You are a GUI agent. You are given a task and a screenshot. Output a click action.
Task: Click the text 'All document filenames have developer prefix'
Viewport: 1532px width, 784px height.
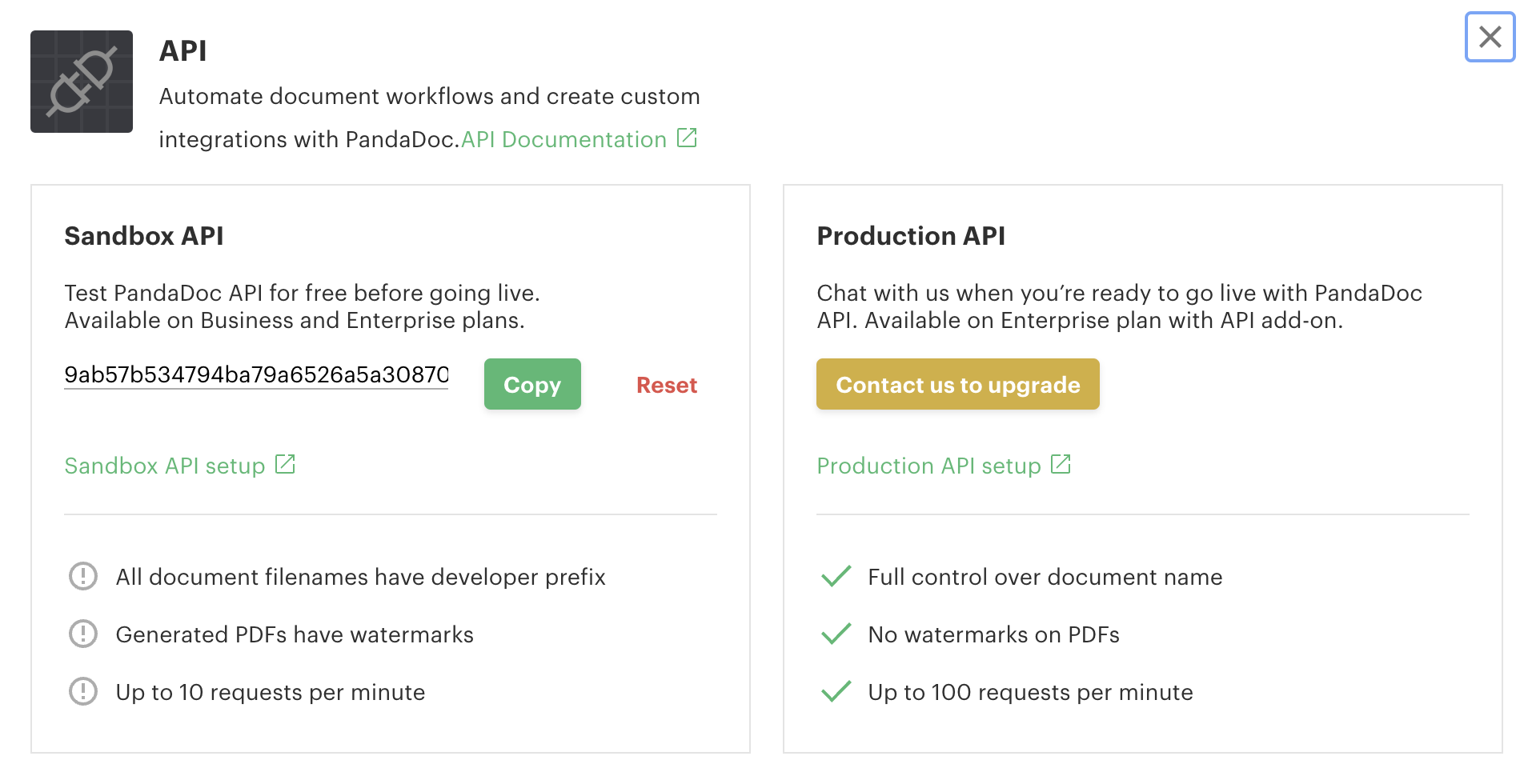[360, 577]
